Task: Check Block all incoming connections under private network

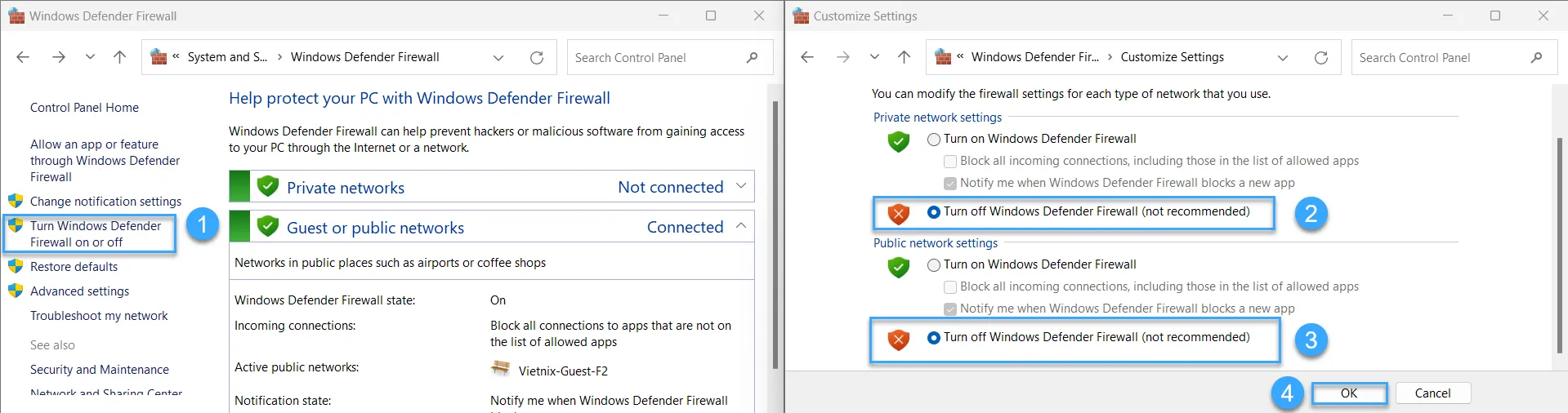Action: coord(950,162)
